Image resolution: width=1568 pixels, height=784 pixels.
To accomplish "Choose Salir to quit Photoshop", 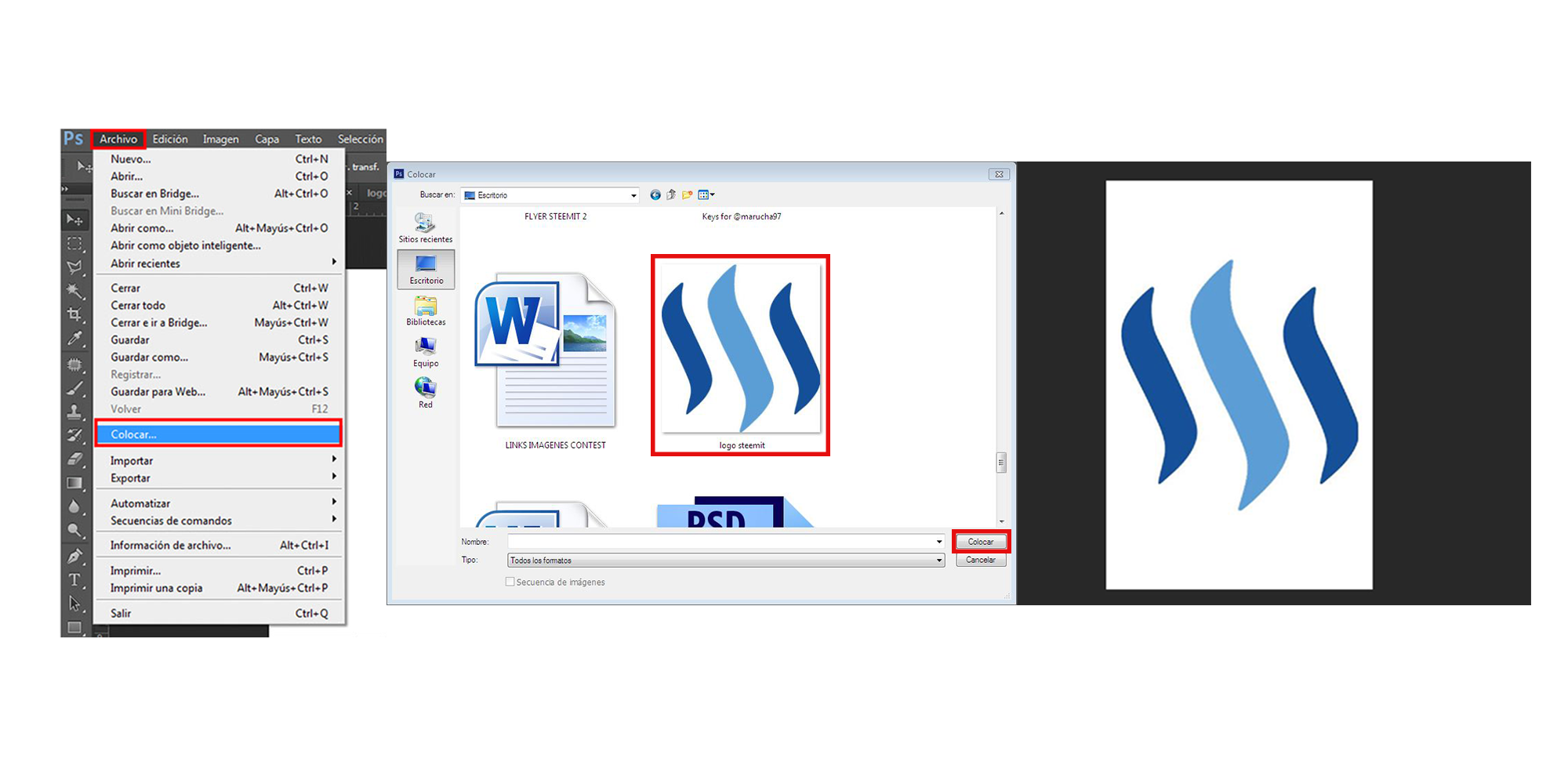I will point(219,613).
